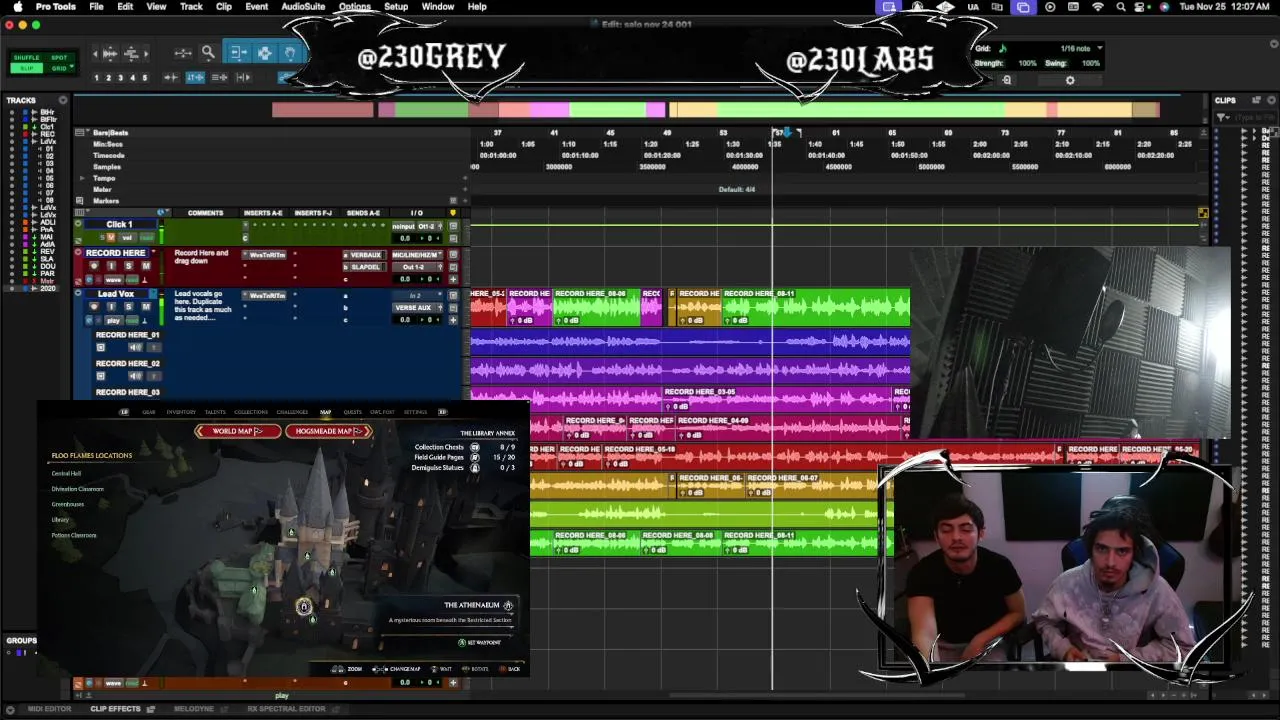Click read automation mode on RECORD HERE track

click(132, 280)
